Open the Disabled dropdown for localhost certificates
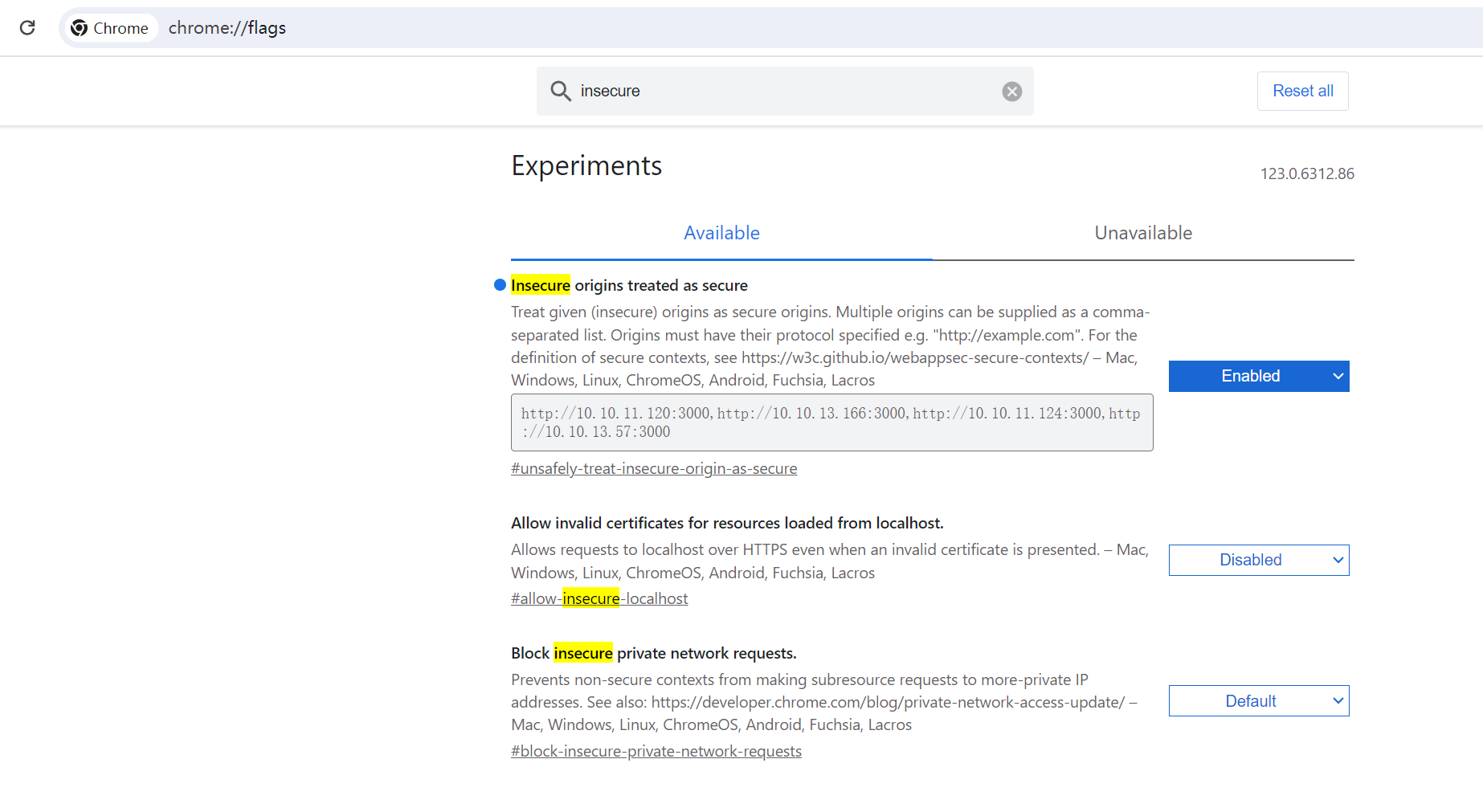Image resolution: width=1483 pixels, height=812 pixels. 1258,560
